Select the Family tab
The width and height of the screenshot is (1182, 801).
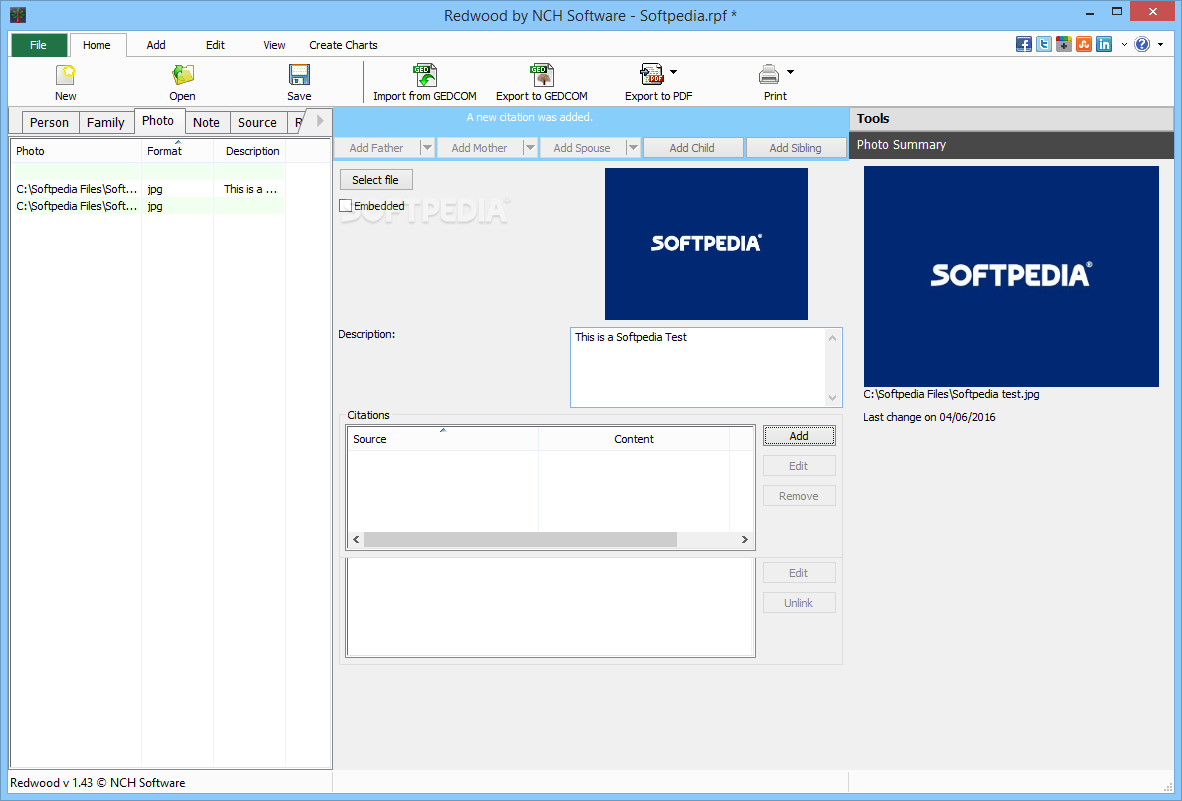(106, 122)
